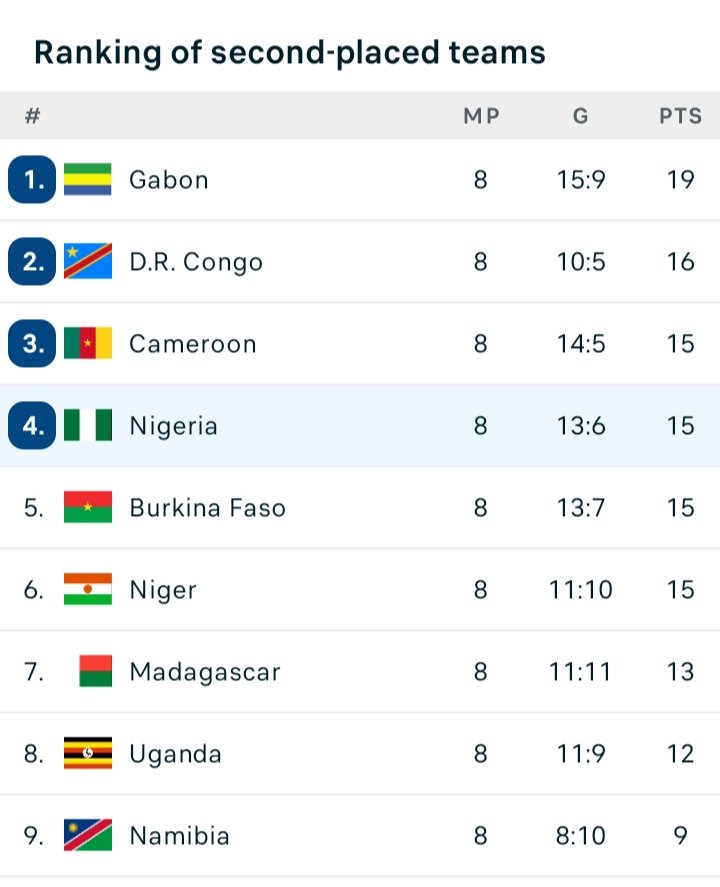Image resolution: width=720 pixels, height=887 pixels.
Task: Click the MP column header
Action: (481, 116)
